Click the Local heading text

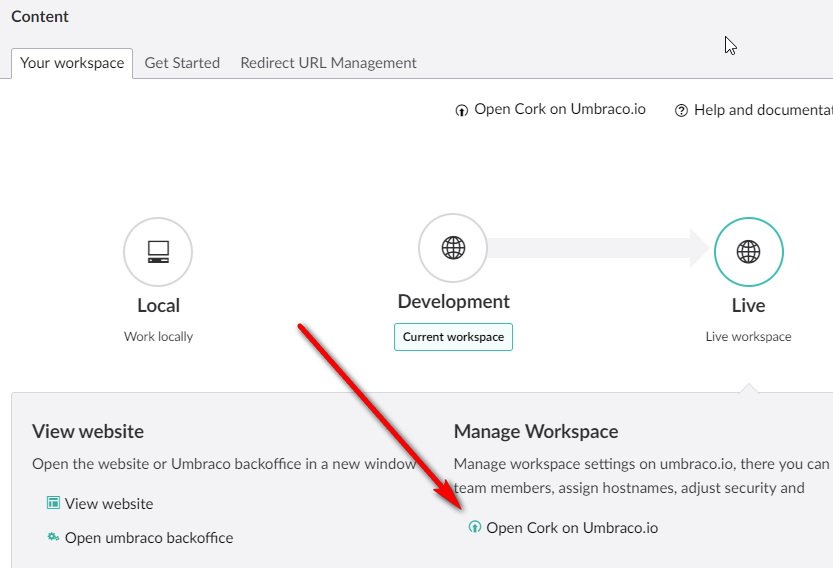pyautogui.click(x=158, y=306)
